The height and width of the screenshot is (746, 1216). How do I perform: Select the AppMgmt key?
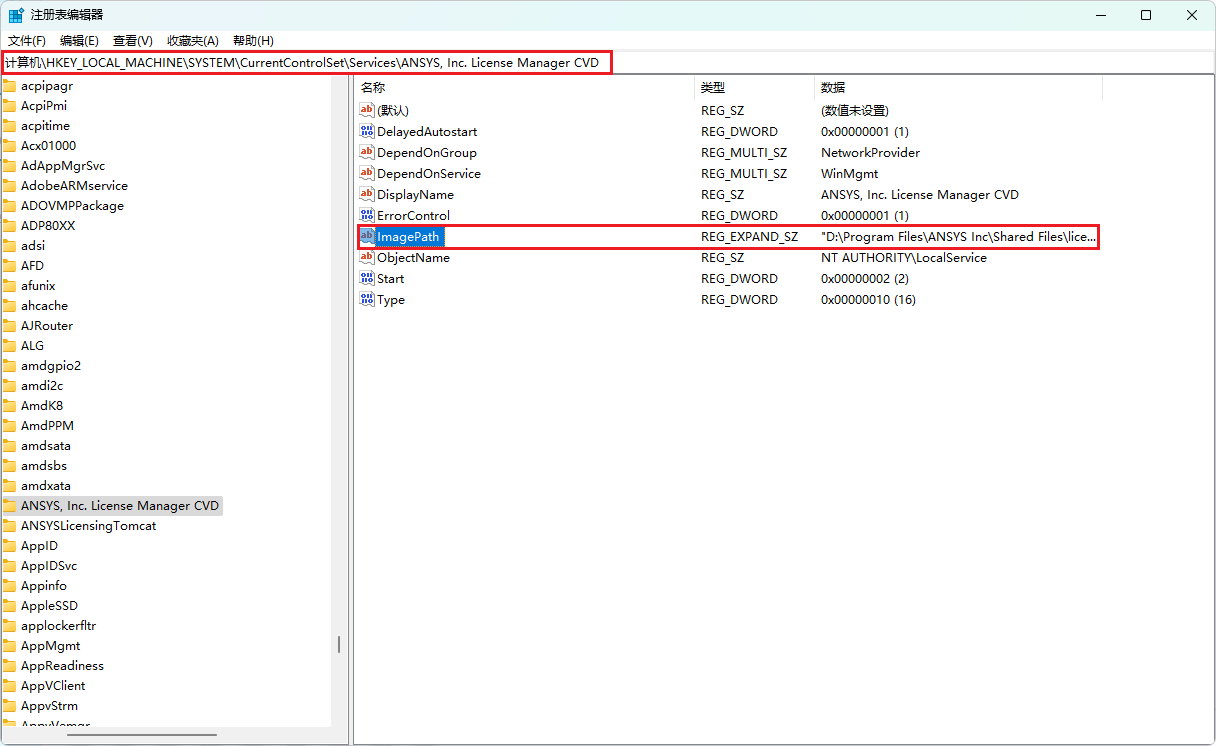coord(50,646)
